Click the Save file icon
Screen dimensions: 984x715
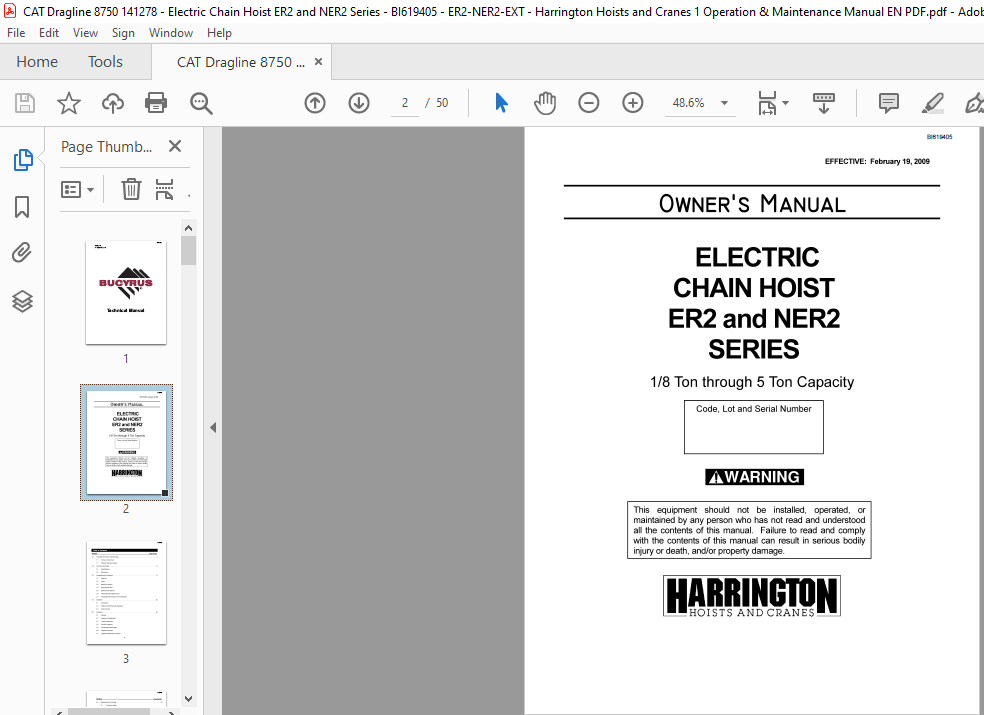tap(25, 103)
